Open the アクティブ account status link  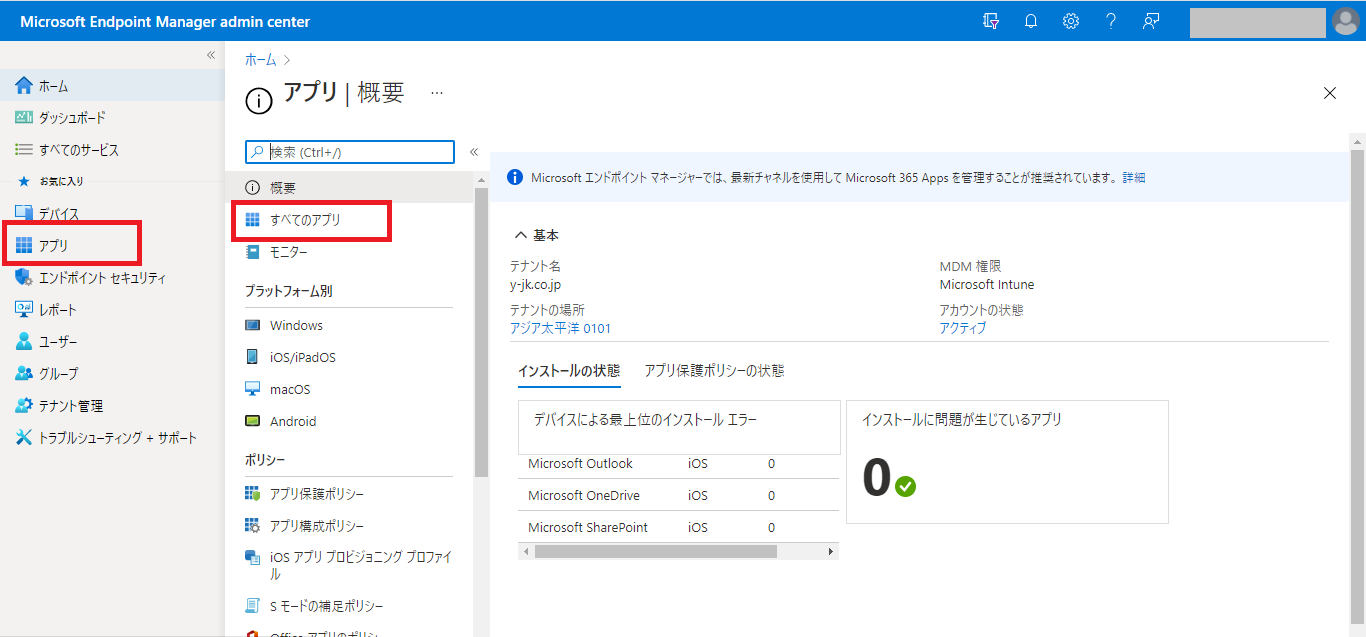tap(963, 328)
